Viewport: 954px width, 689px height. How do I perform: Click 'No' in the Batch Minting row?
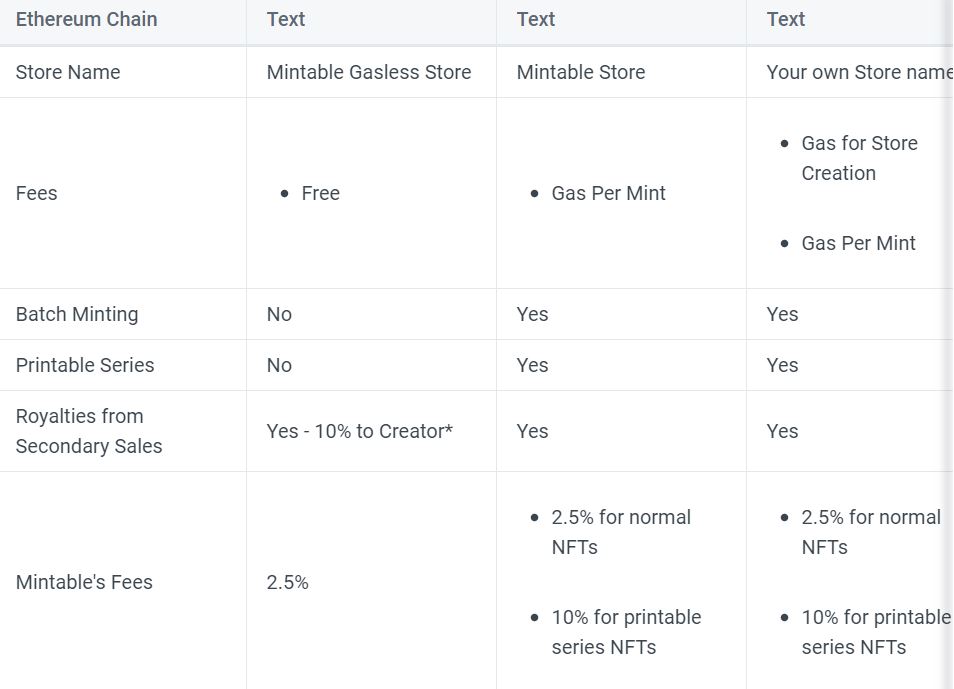click(279, 314)
